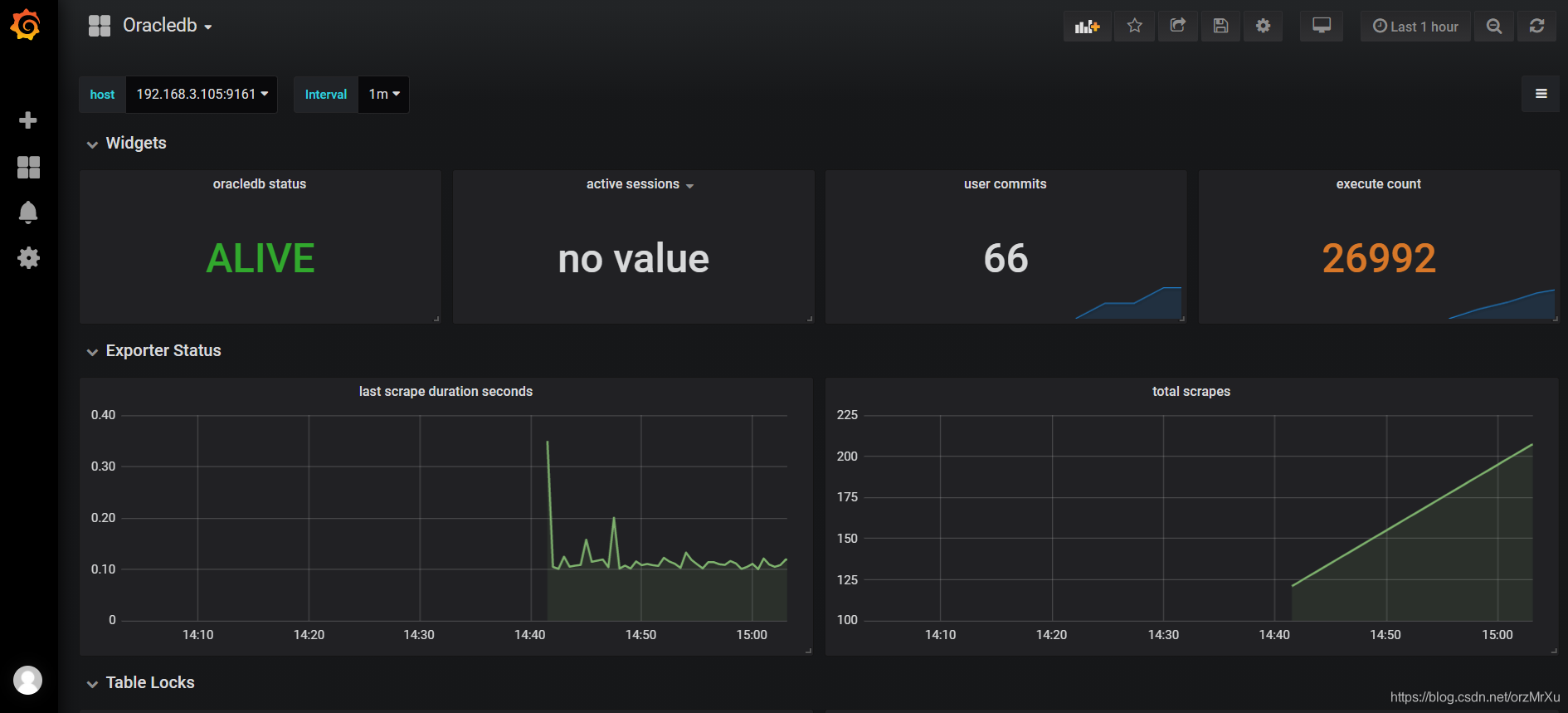Collapse the Table Locks row
1568x713 pixels.
(92, 684)
